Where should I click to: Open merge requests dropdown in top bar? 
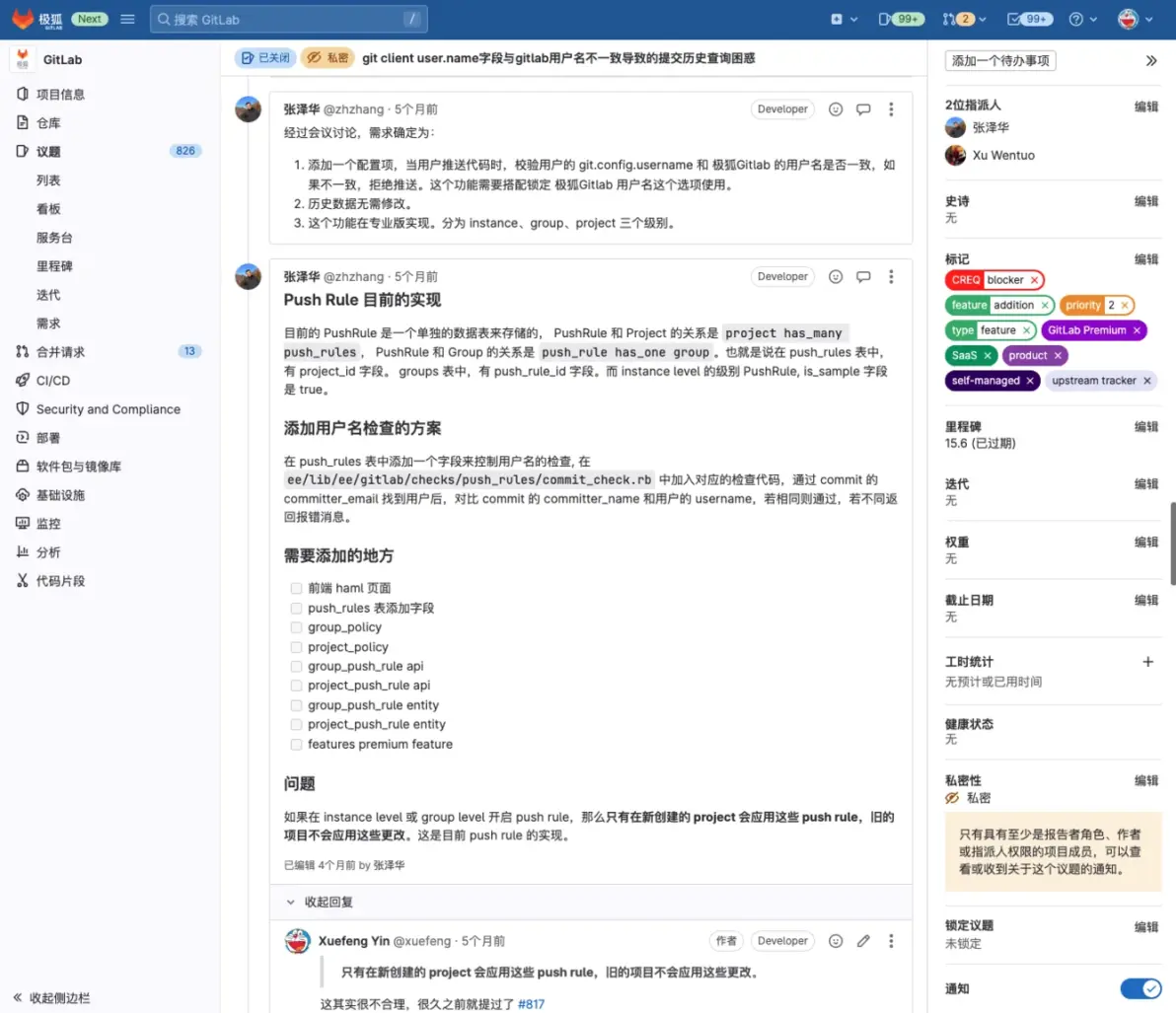pyautogui.click(x=964, y=20)
